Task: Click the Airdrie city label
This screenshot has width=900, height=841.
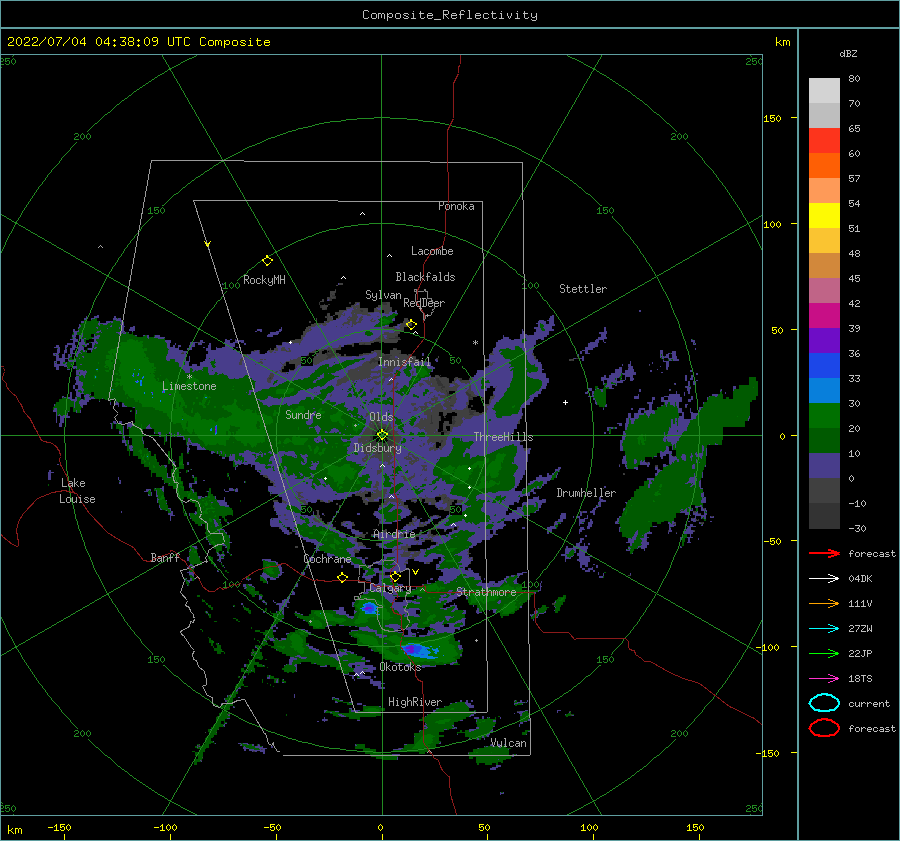Action: (394, 534)
